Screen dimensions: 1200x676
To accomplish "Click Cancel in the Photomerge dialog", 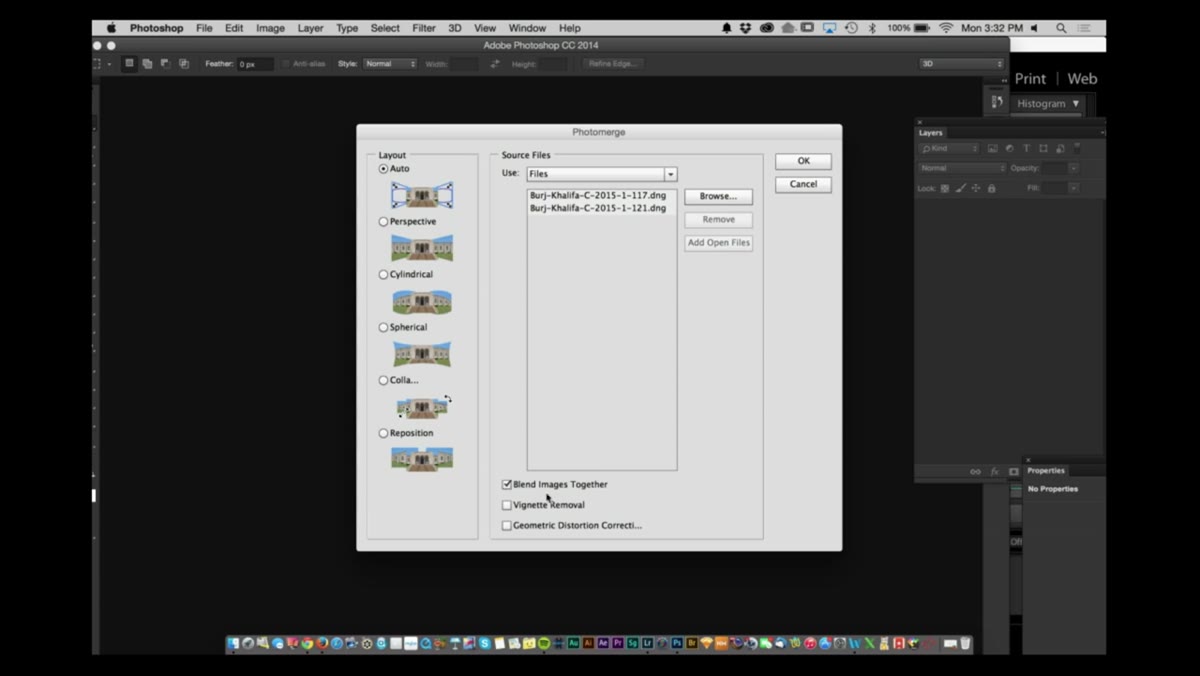I will pos(803,184).
